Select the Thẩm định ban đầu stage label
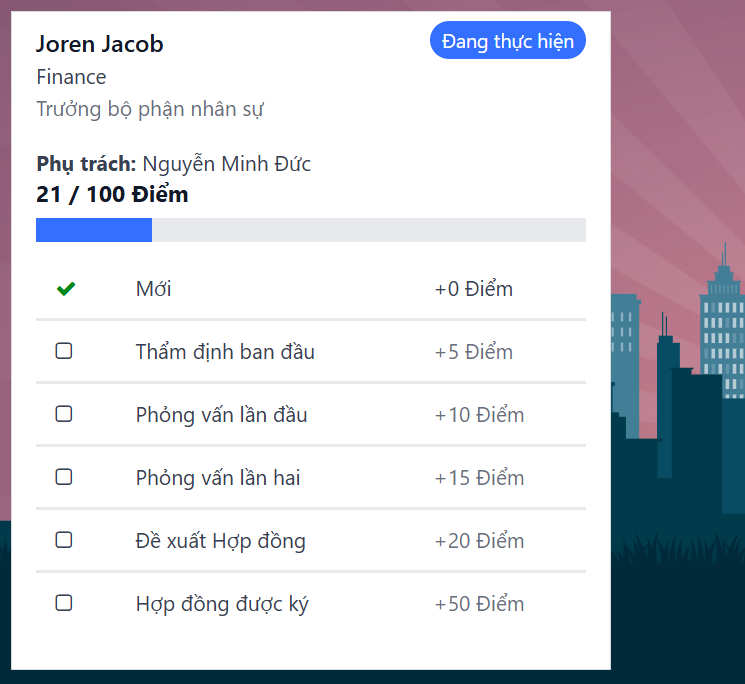The image size is (745, 684). (x=225, y=352)
